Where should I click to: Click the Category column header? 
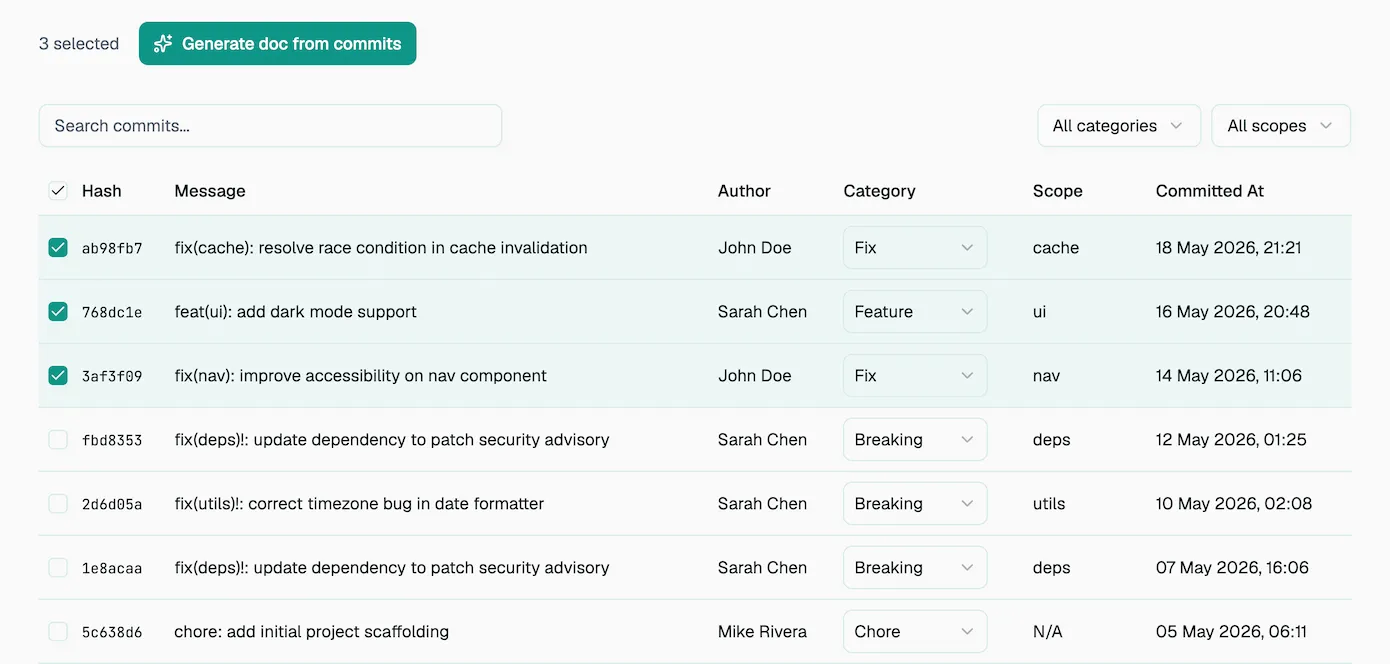pyautogui.click(x=879, y=191)
